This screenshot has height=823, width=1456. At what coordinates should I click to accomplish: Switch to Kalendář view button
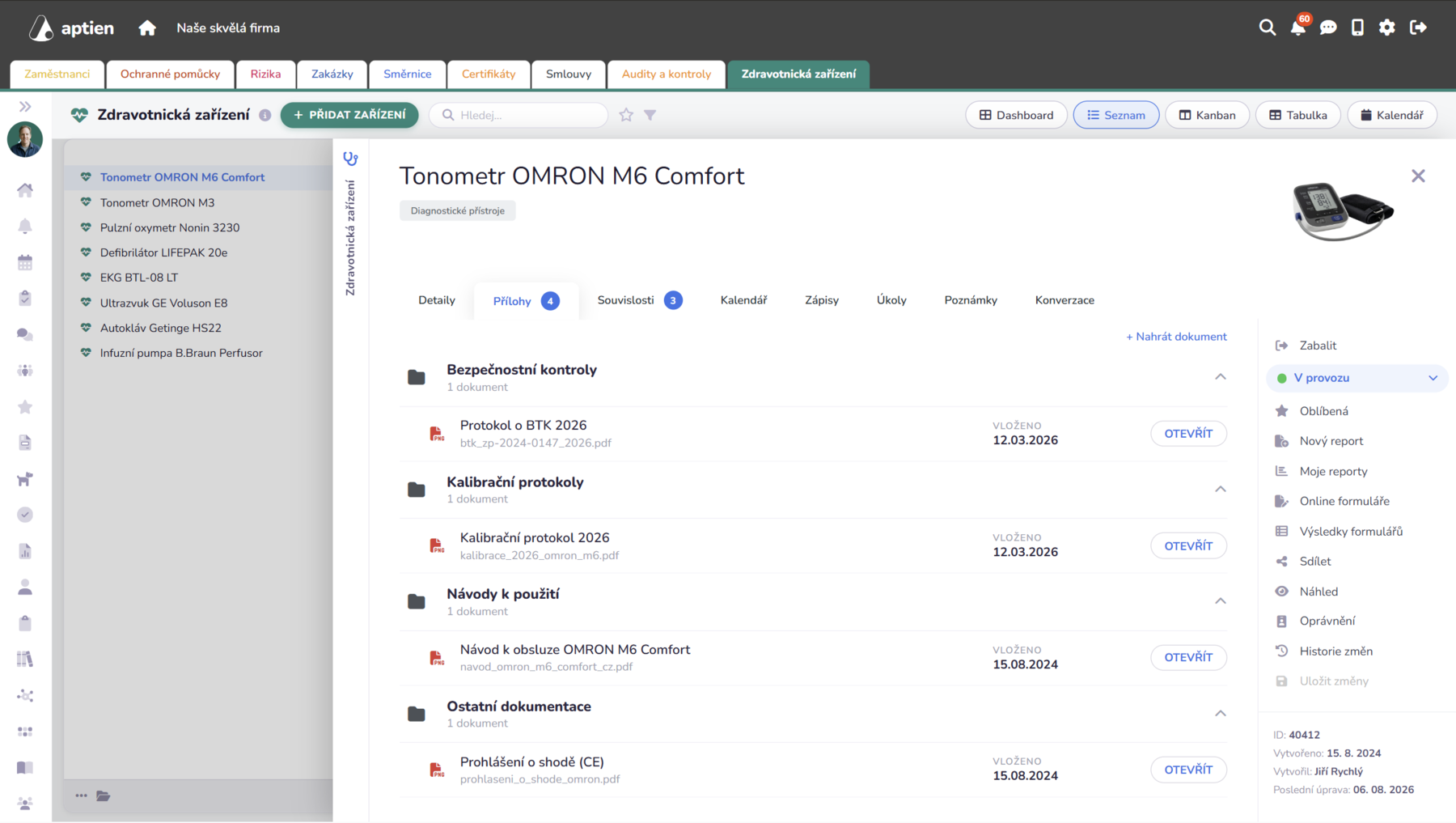click(x=1391, y=115)
